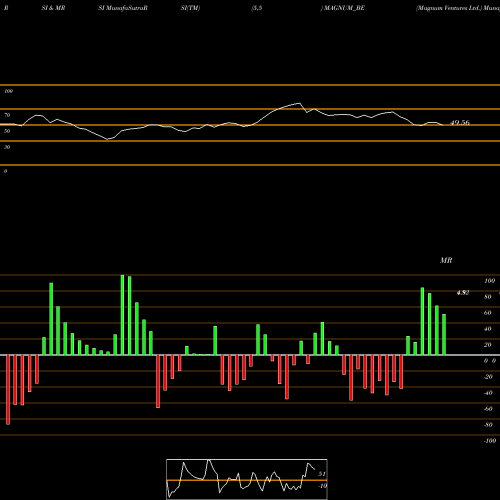This screenshot has height=500, width=500.
Task: Click the MR axis label -80
Action: pos(488,425)
